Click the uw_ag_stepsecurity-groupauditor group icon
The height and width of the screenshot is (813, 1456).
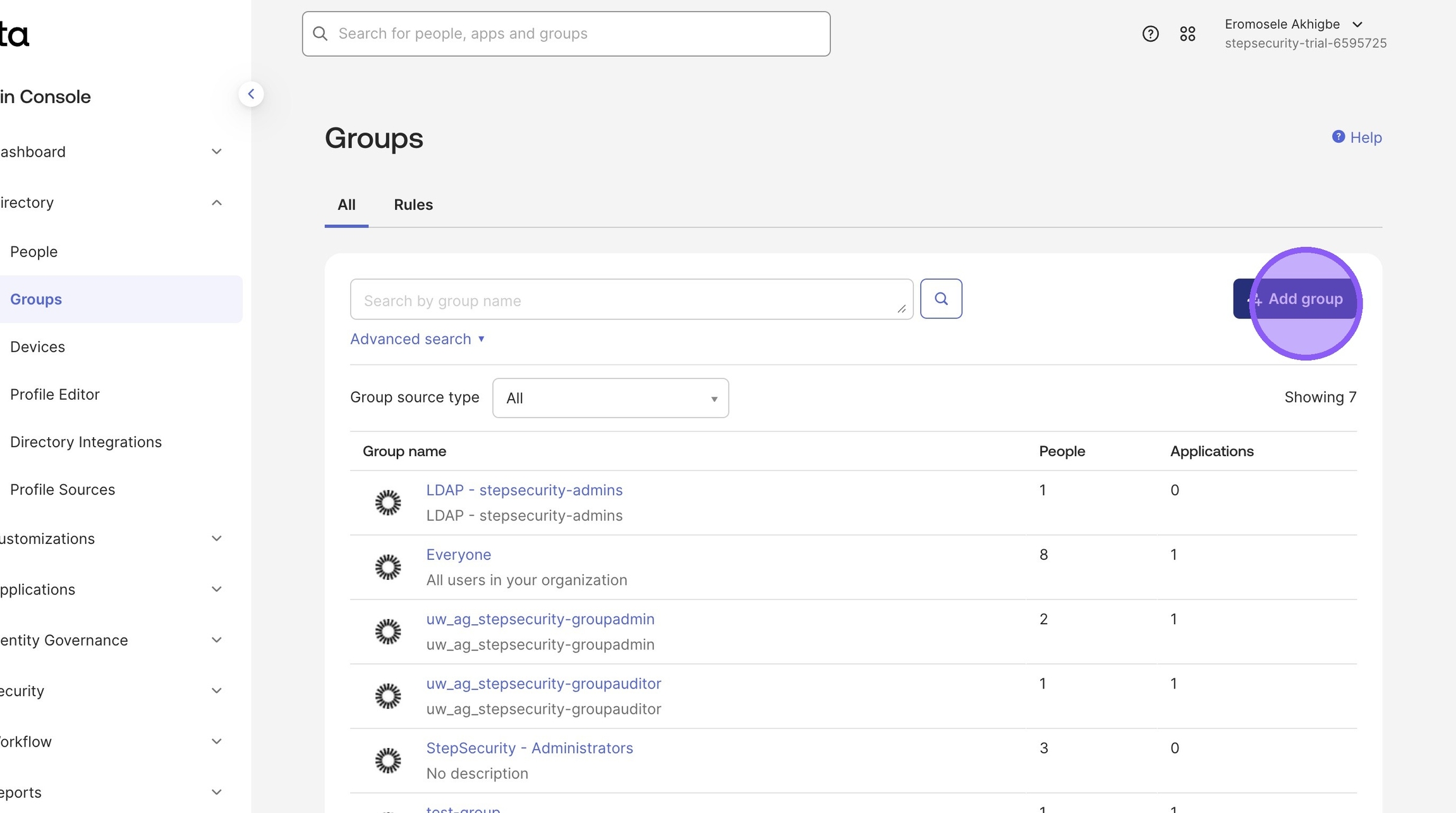[388, 696]
